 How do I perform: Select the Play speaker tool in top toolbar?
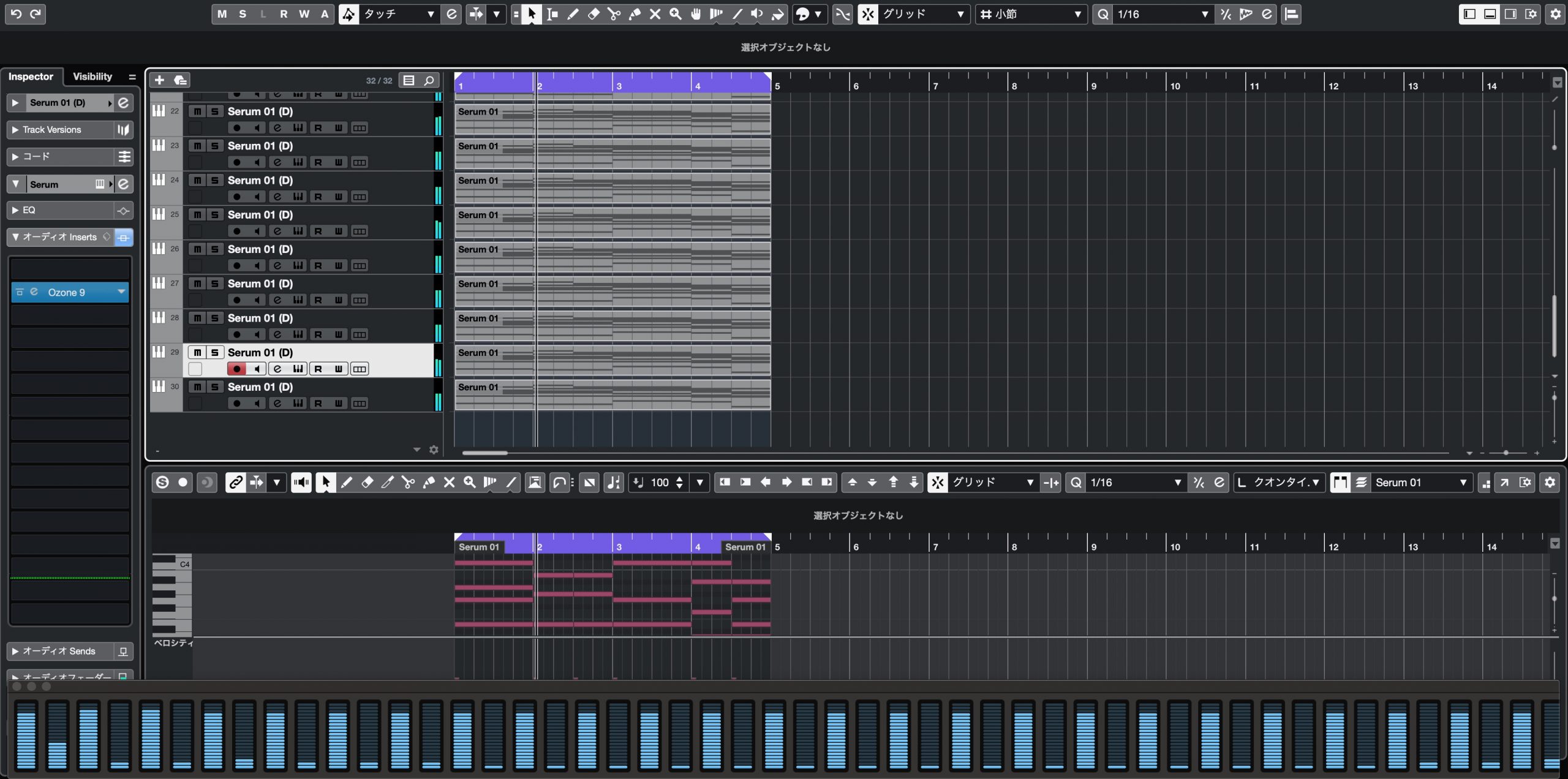(757, 14)
